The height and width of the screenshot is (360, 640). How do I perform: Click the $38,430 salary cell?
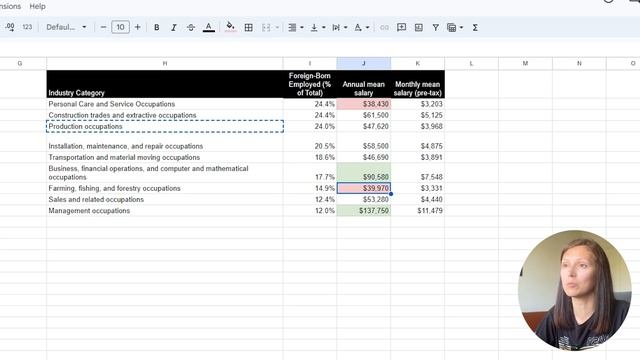pos(363,104)
